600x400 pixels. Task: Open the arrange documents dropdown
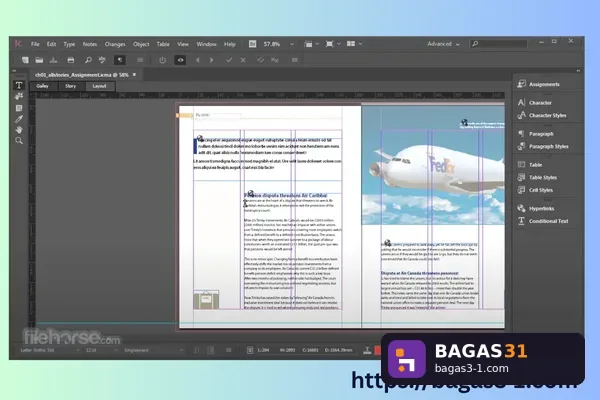click(354, 44)
